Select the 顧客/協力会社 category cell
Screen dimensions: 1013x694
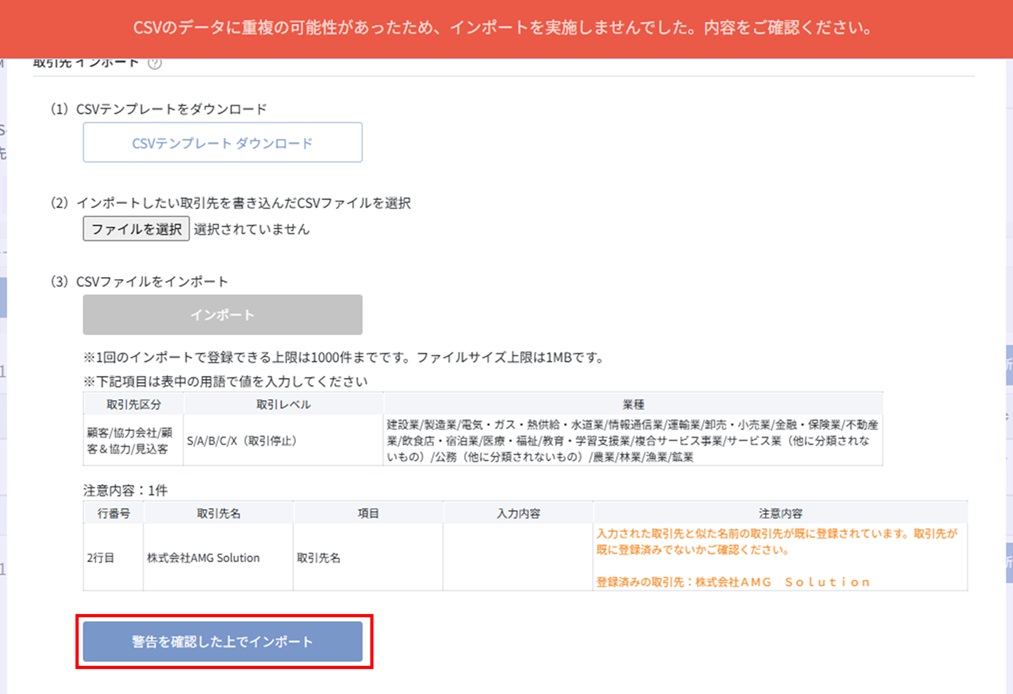[x=133, y=440]
